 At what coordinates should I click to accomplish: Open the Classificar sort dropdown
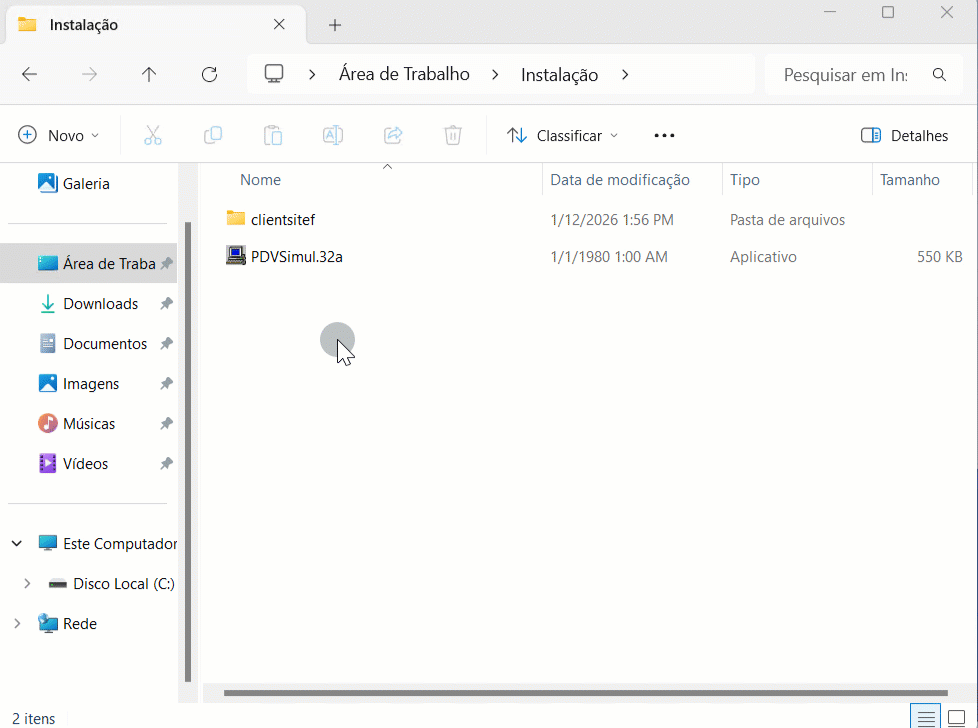tap(562, 135)
